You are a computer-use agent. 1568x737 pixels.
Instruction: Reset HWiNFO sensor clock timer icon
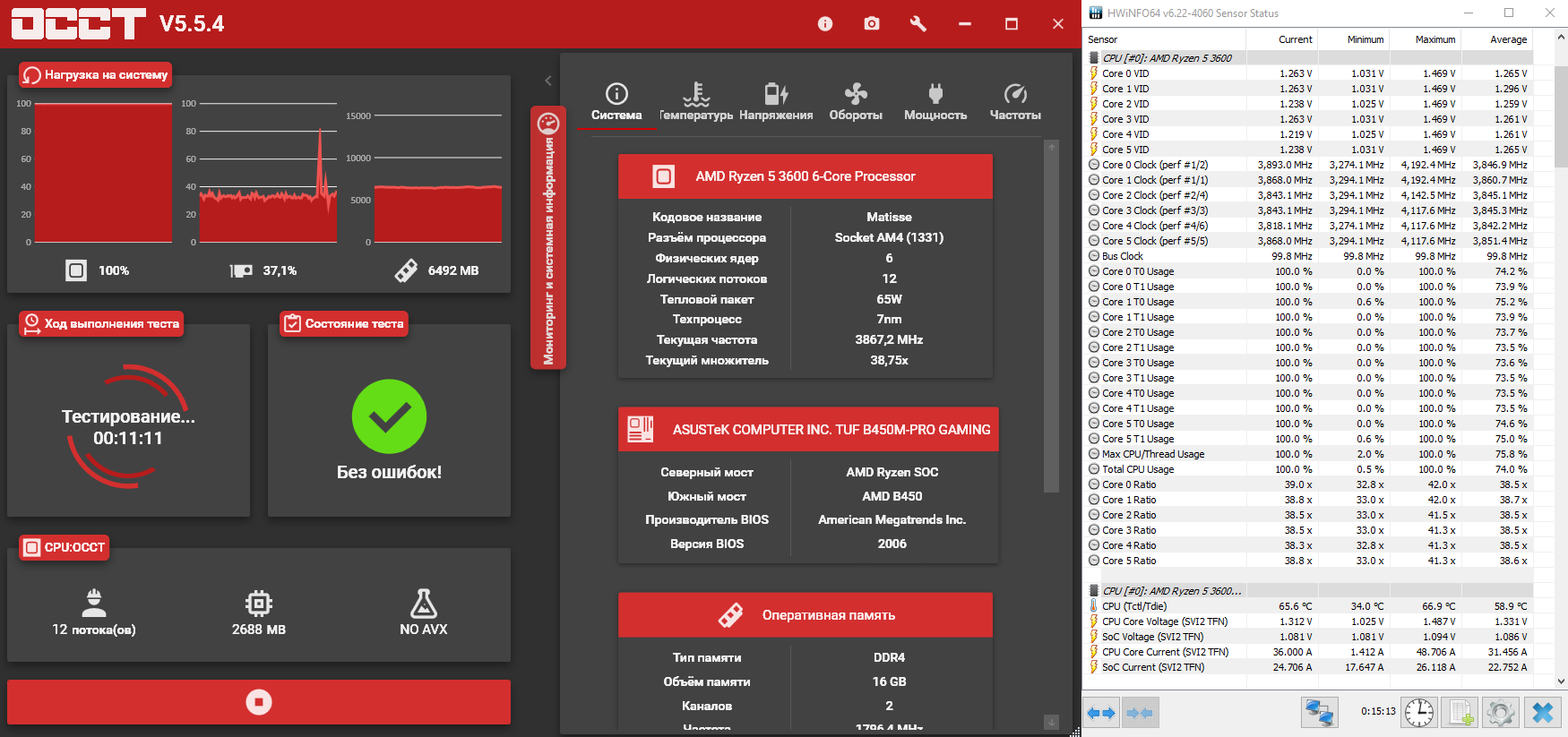click(1419, 713)
